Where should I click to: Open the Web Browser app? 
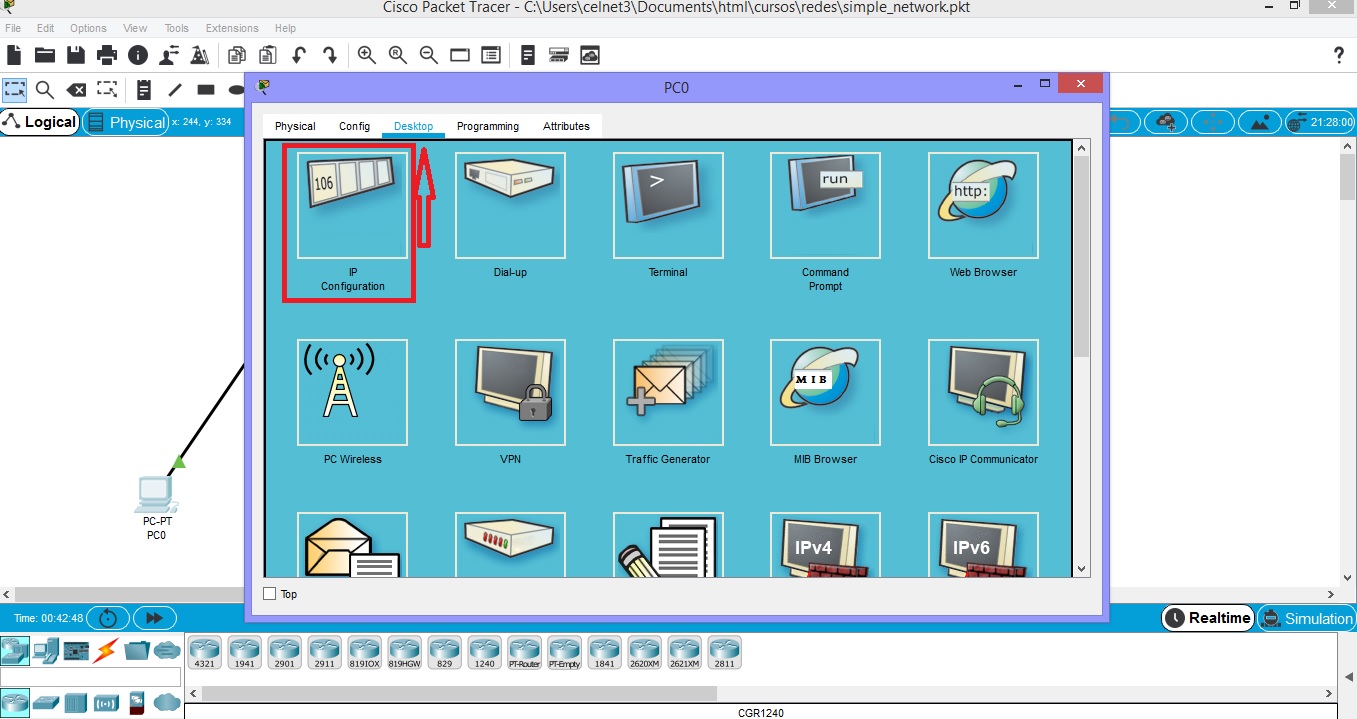pos(983,205)
